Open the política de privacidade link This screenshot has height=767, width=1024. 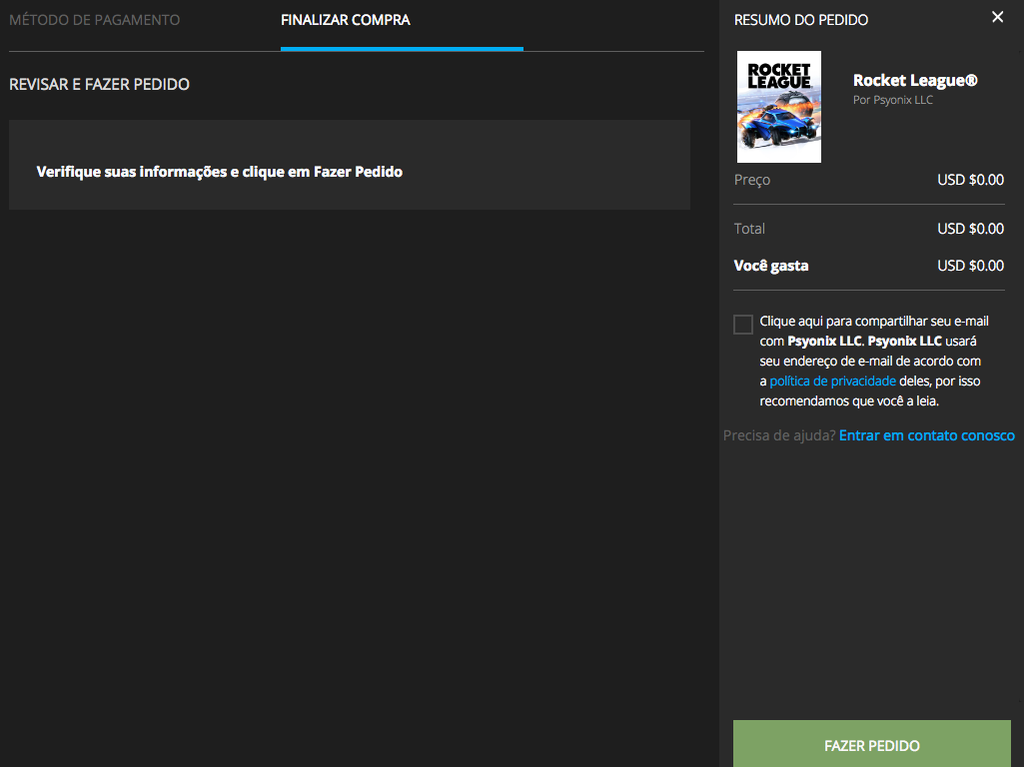tap(833, 381)
